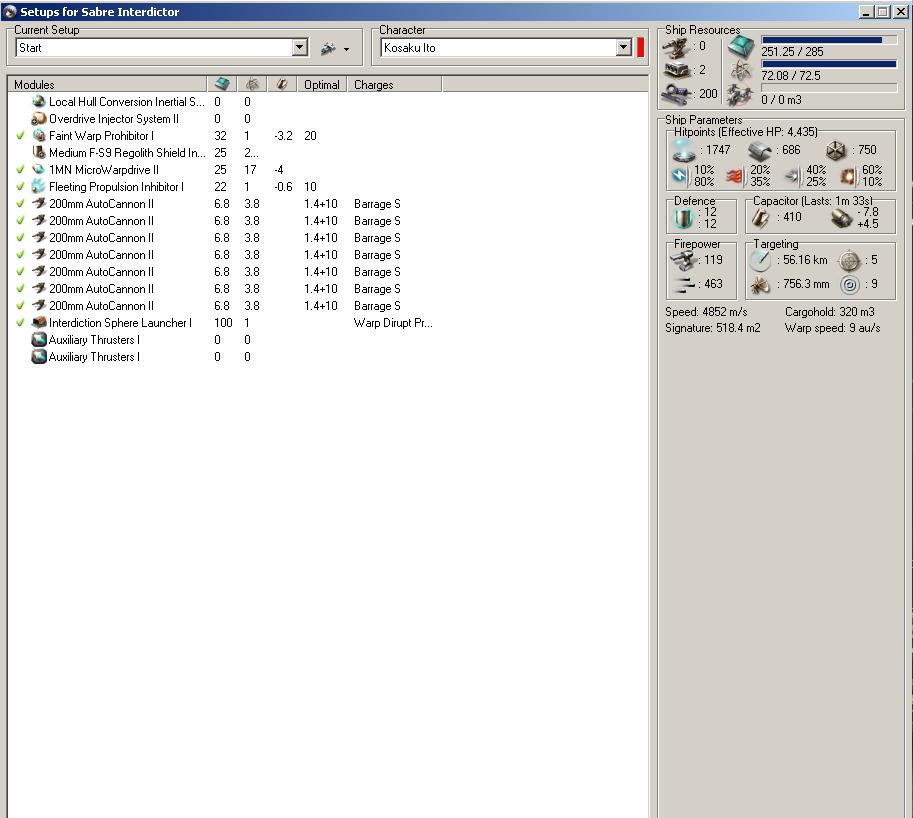Click the EM resistance icon
Image resolution: width=913 pixels, height=818 pixels.
point(680,176)
